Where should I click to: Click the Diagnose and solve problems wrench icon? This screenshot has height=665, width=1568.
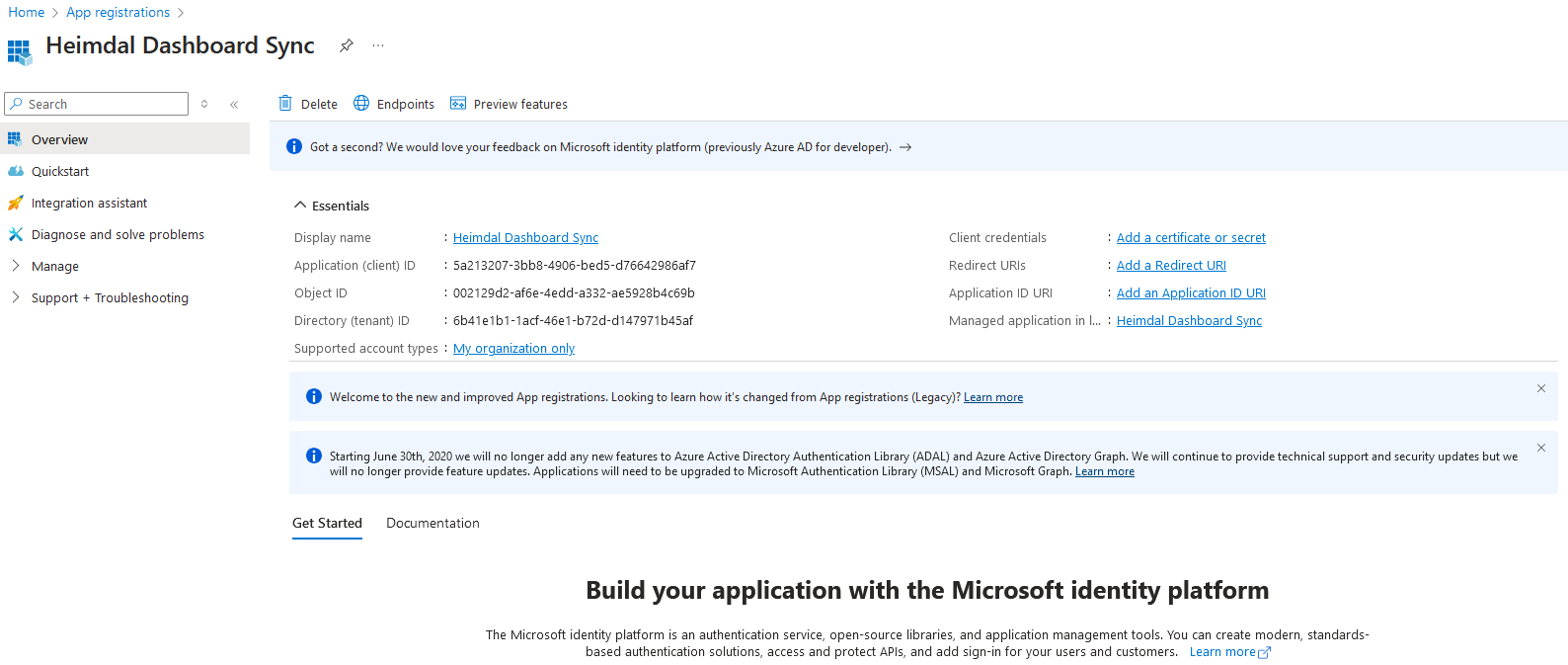[x=15, y=234]
